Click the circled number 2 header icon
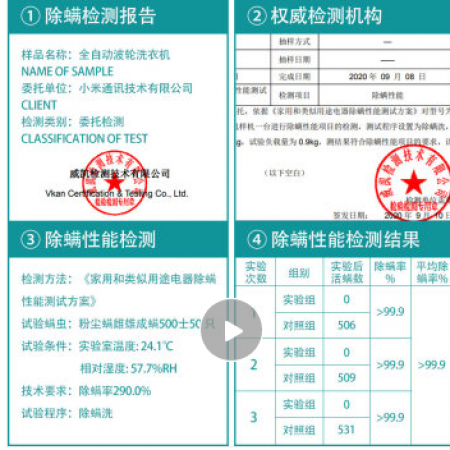This screenshot has height=450, width=450. pos(257,16)
